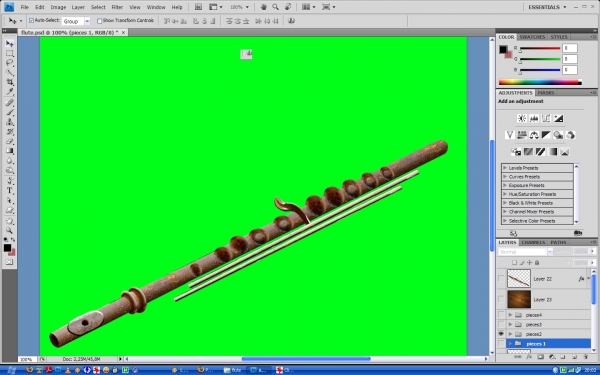Open the Essentials workspace dropdown
Image resolution: width=600 pixels, height=375 pixels.
coord(547,7)
